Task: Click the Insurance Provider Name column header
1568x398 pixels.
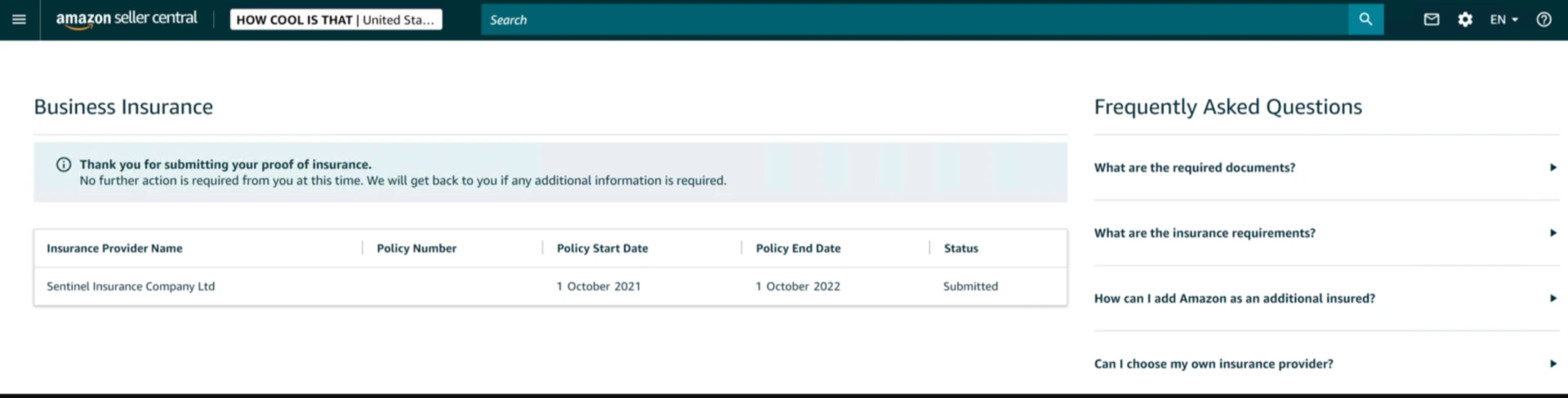Action: coord(114,248)
